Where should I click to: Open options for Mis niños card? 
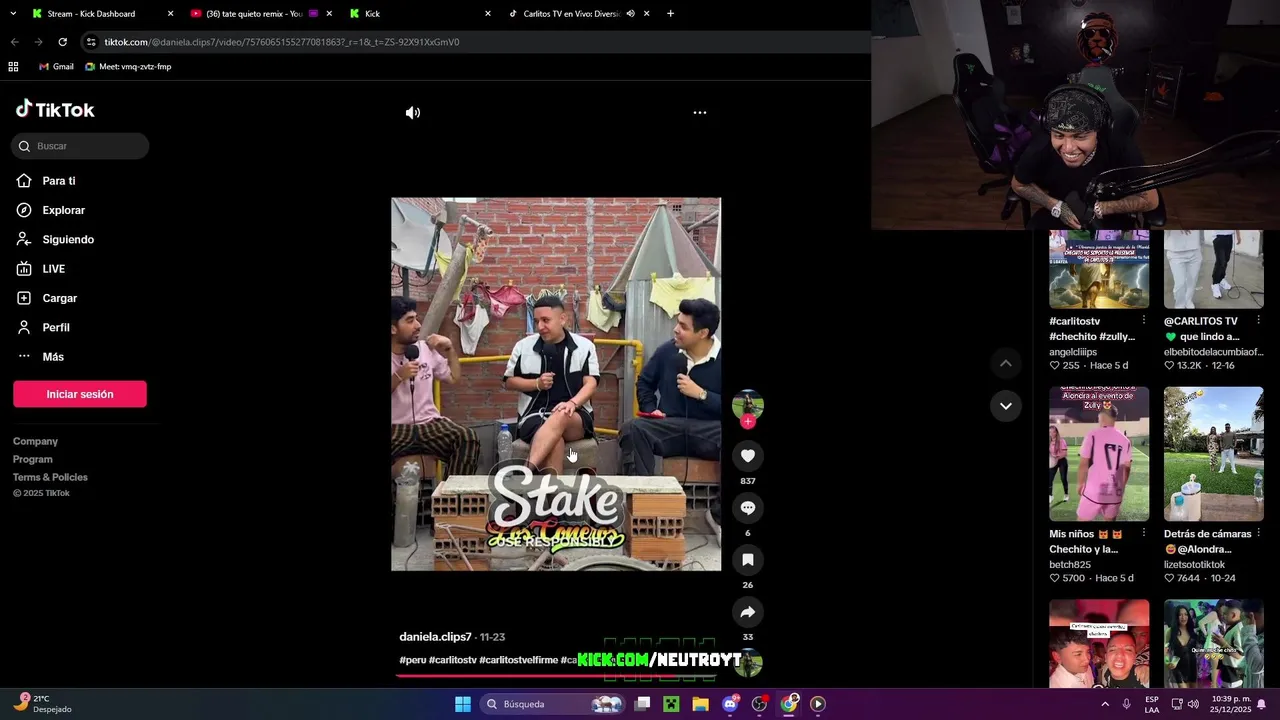[x=1144, y=534]
